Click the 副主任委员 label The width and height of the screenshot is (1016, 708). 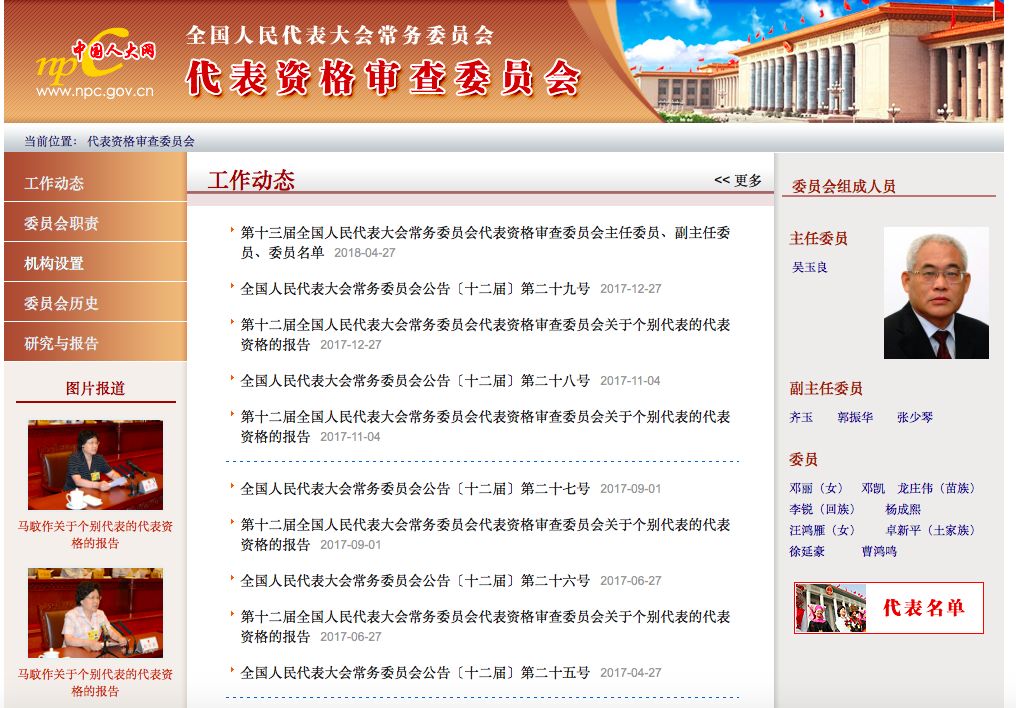pos(826,388)
